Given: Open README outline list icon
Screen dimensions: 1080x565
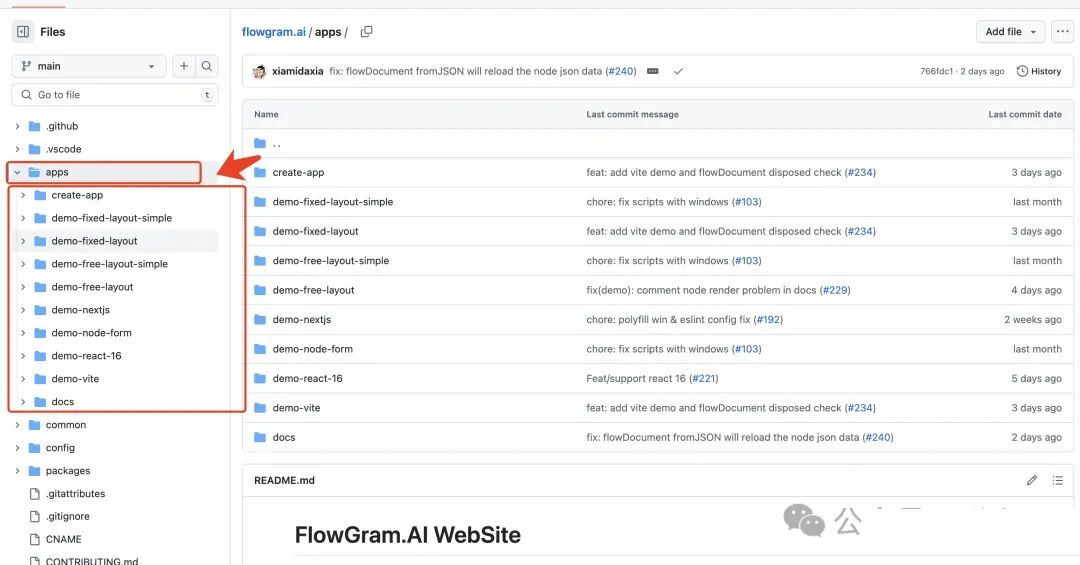Looking at the screenshot, I should 1058,480.
